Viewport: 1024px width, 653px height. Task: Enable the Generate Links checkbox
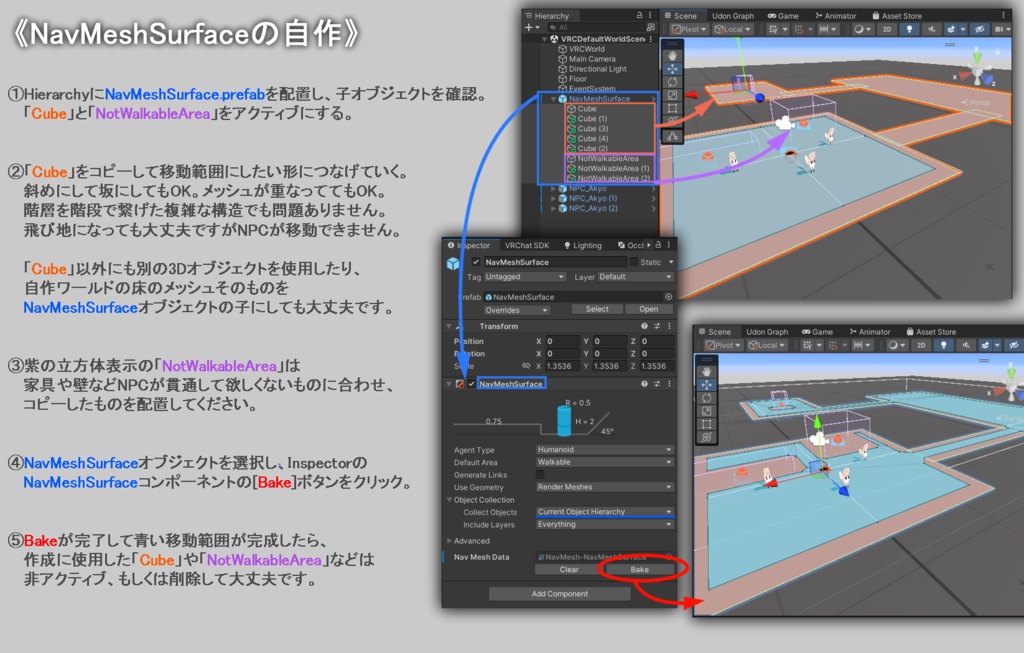point(540,475)
